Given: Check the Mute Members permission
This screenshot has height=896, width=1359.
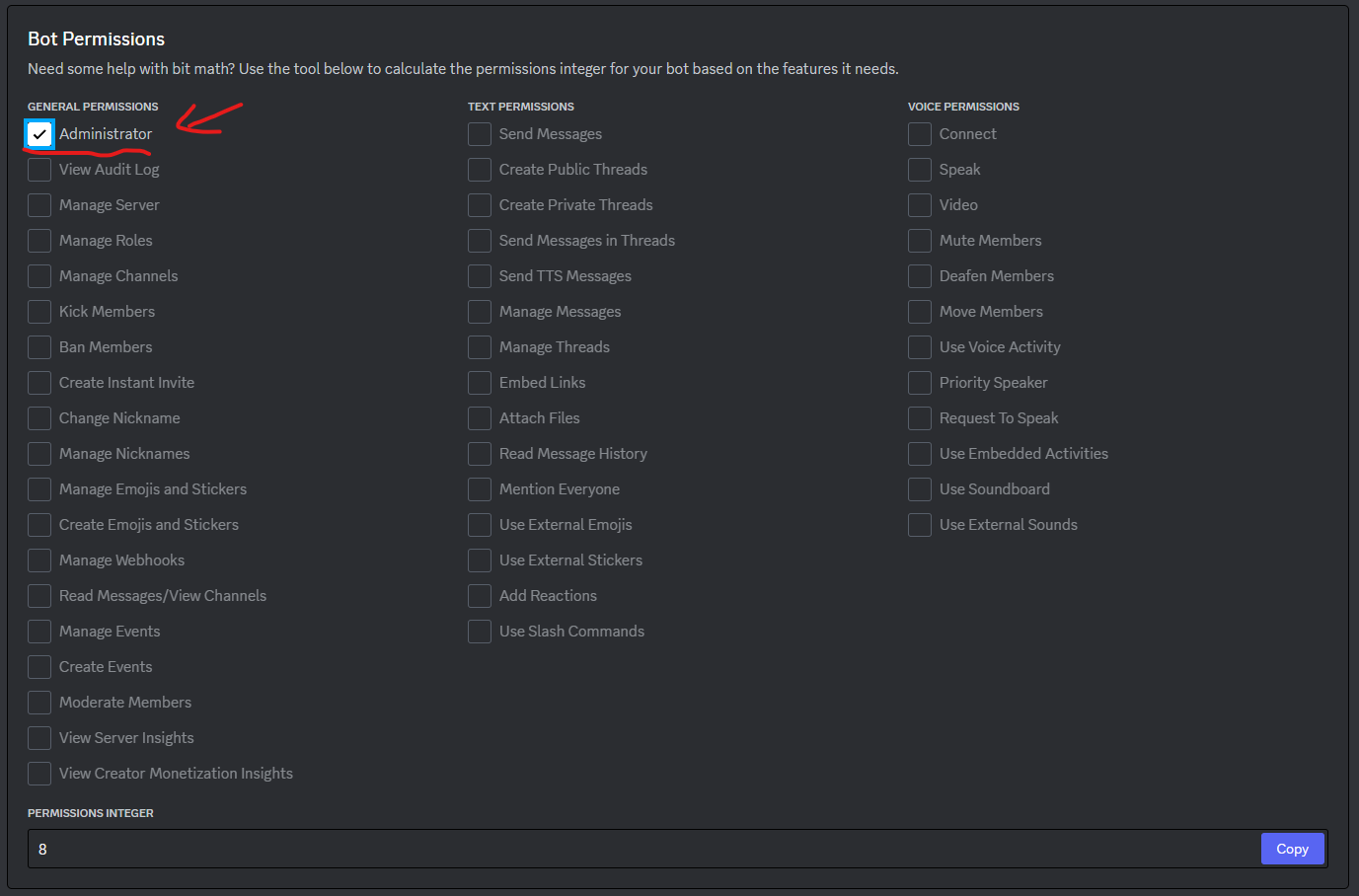Looking at the screenshot, I should [919, 240].
